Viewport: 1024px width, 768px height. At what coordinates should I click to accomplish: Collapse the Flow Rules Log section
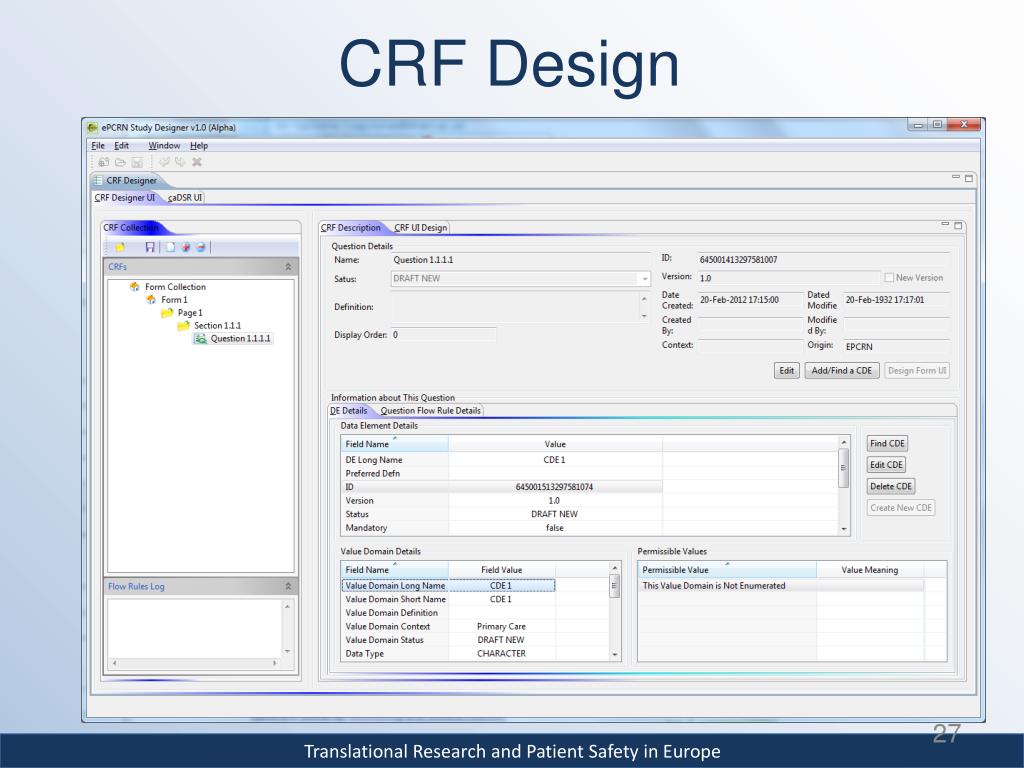pos(288,586)
